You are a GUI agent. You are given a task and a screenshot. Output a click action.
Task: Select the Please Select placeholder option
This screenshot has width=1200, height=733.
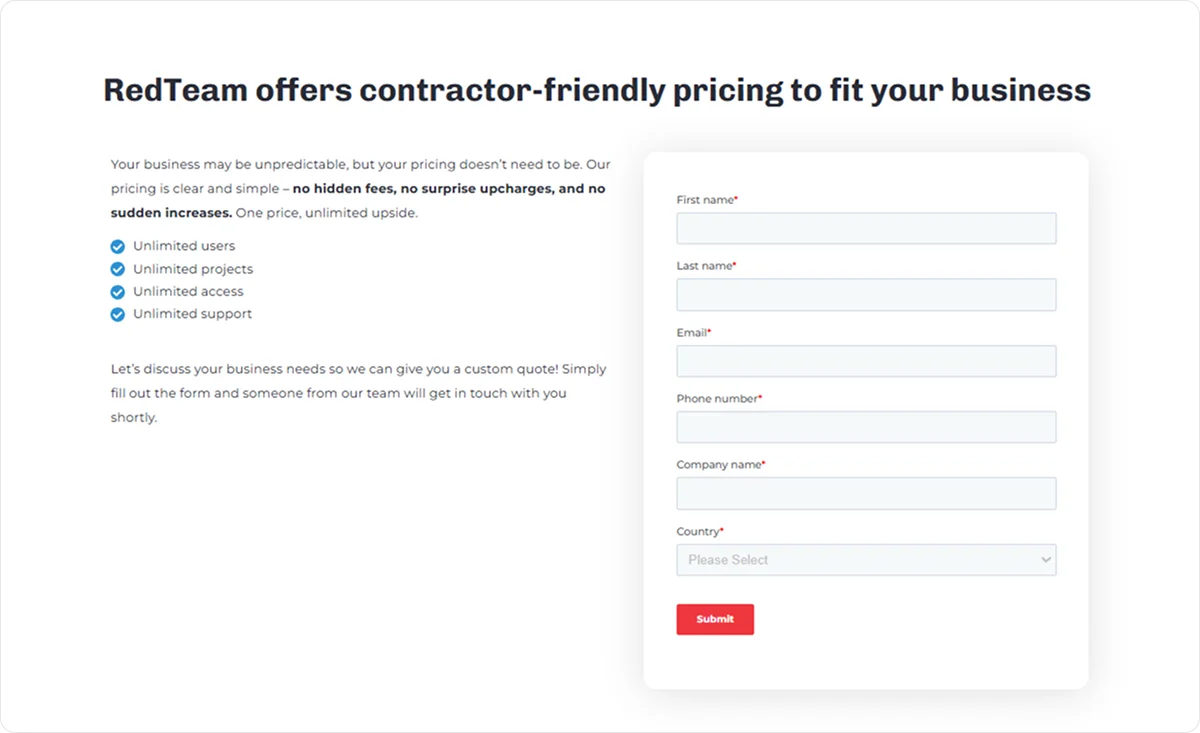727,559
